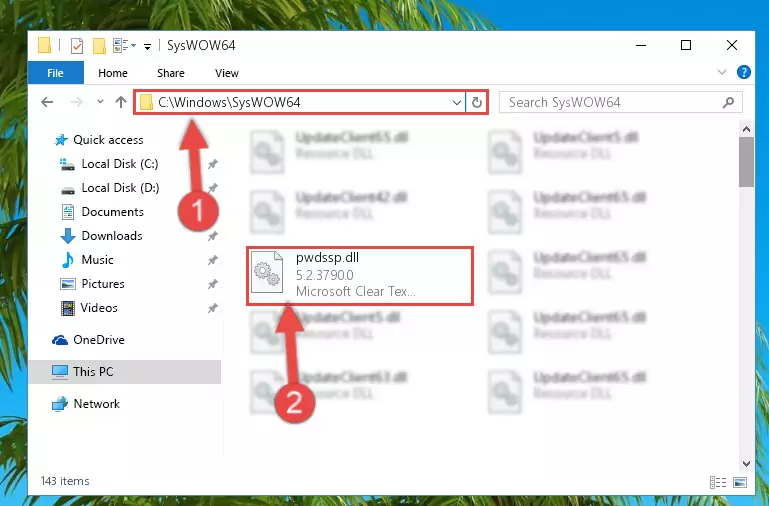Screen dimensions: 769x506
Task: Go back with the Back arrow
Action: (x=47, y=102)
